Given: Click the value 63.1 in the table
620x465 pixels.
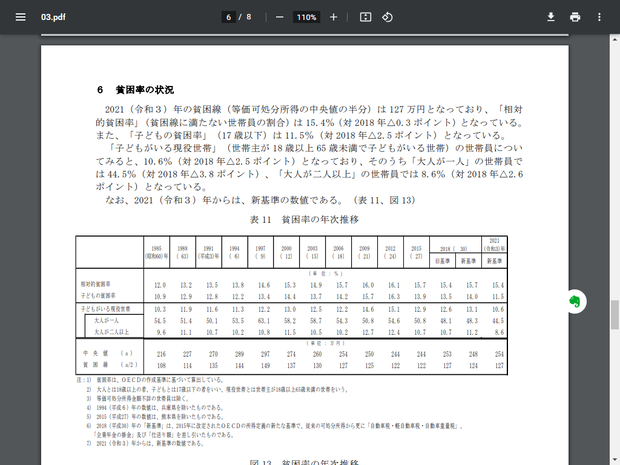Looking at the screenshot, I should [264, 321].
